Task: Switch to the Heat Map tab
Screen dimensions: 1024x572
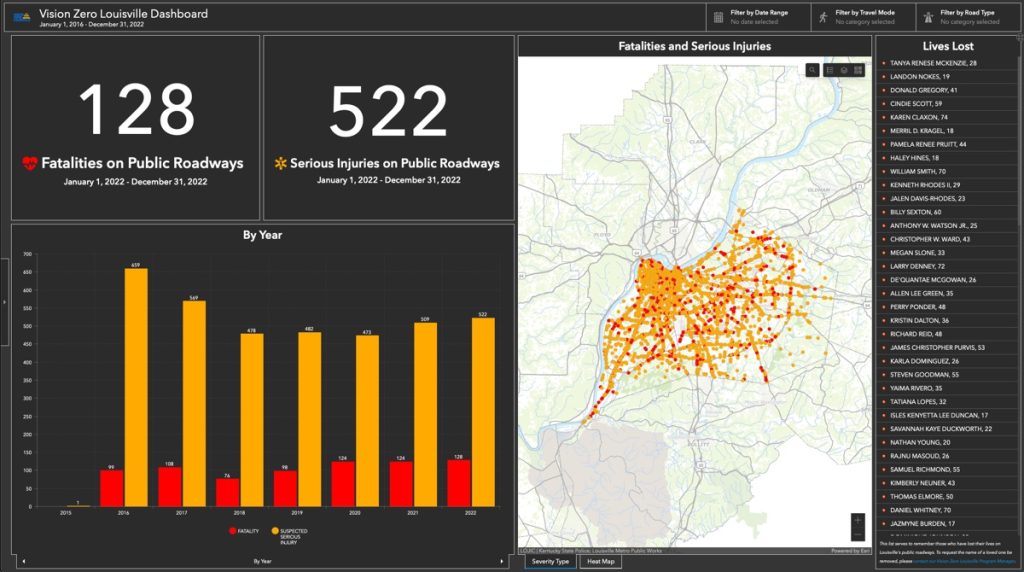Action: coord(602,562)
